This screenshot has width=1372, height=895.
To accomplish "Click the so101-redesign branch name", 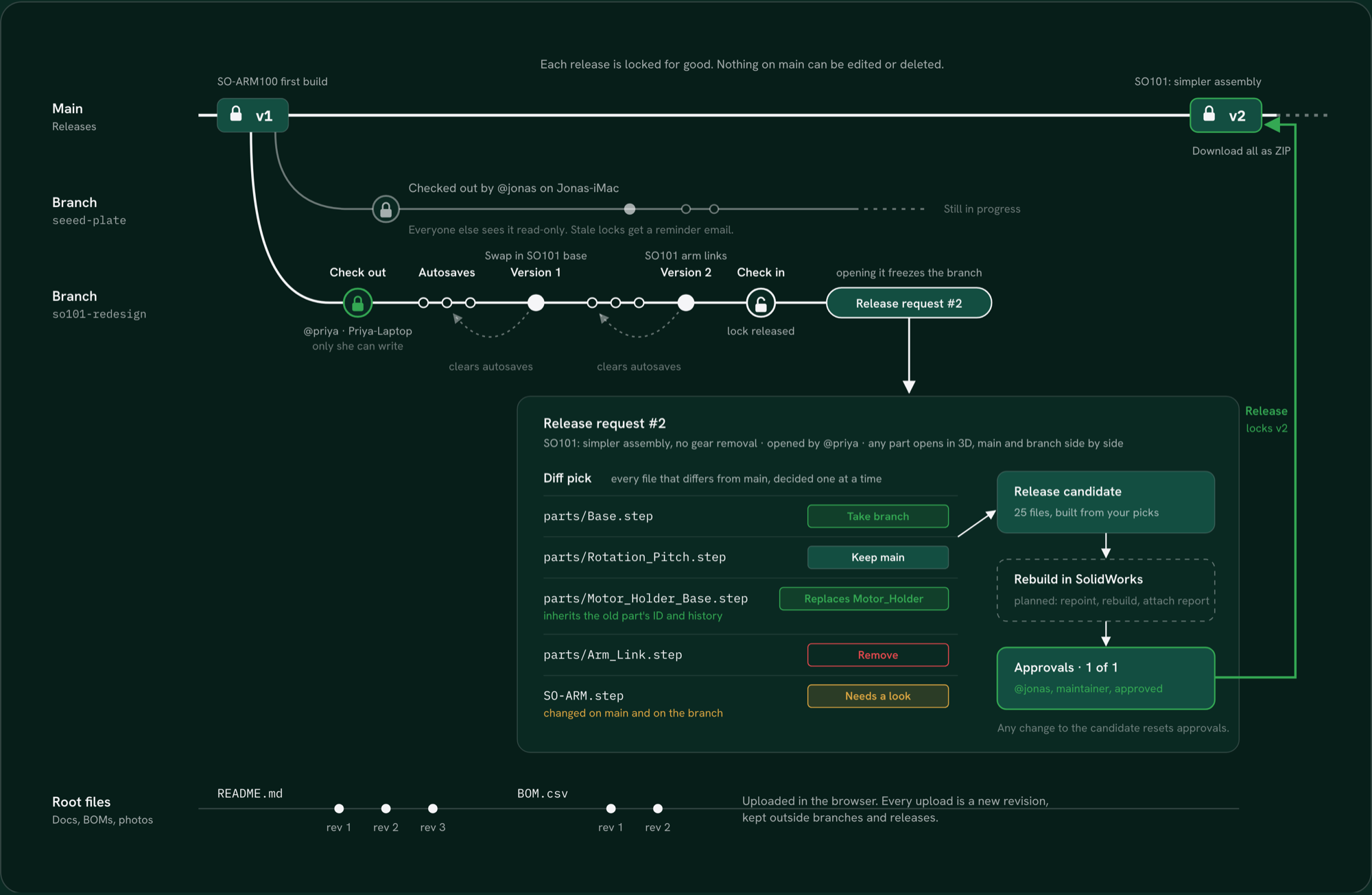I will (99, 314).
